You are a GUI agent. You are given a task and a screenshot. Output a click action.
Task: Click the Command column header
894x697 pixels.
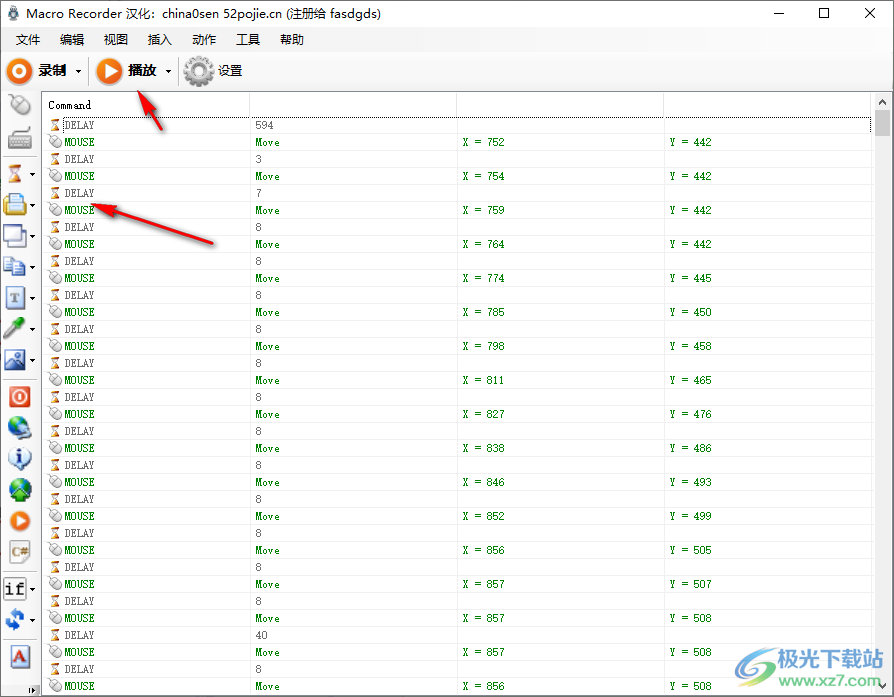(x=146, y=105)
